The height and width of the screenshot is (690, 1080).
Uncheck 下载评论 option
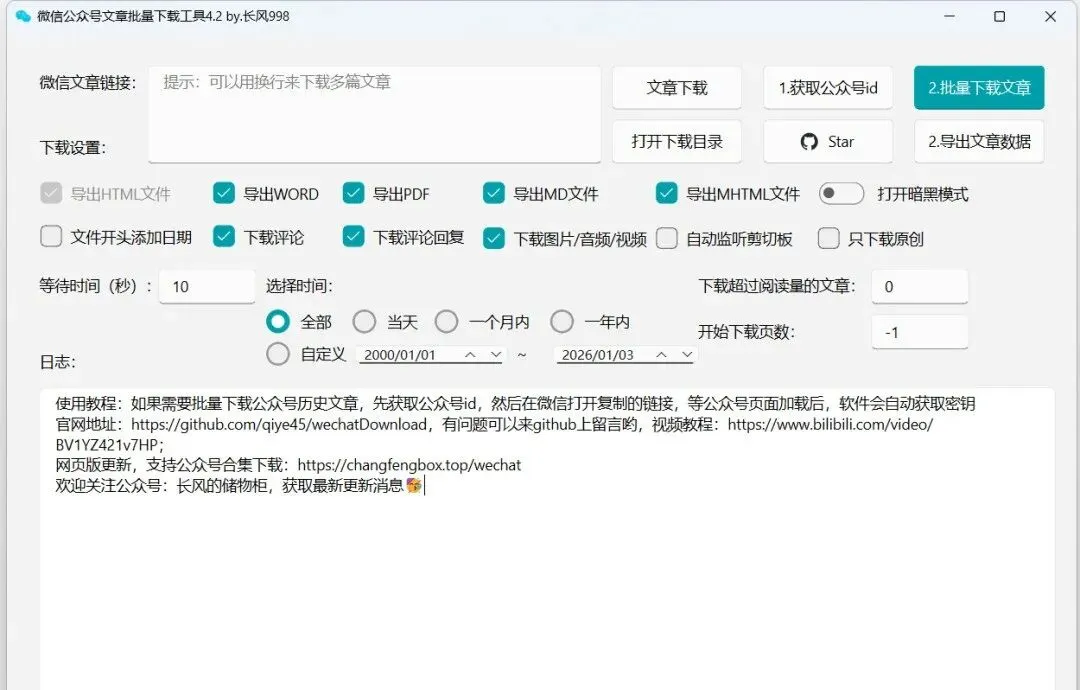(224, 237)
